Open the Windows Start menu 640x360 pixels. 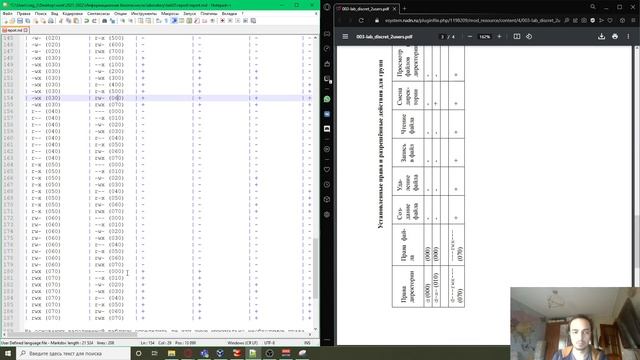coord(8,353)
